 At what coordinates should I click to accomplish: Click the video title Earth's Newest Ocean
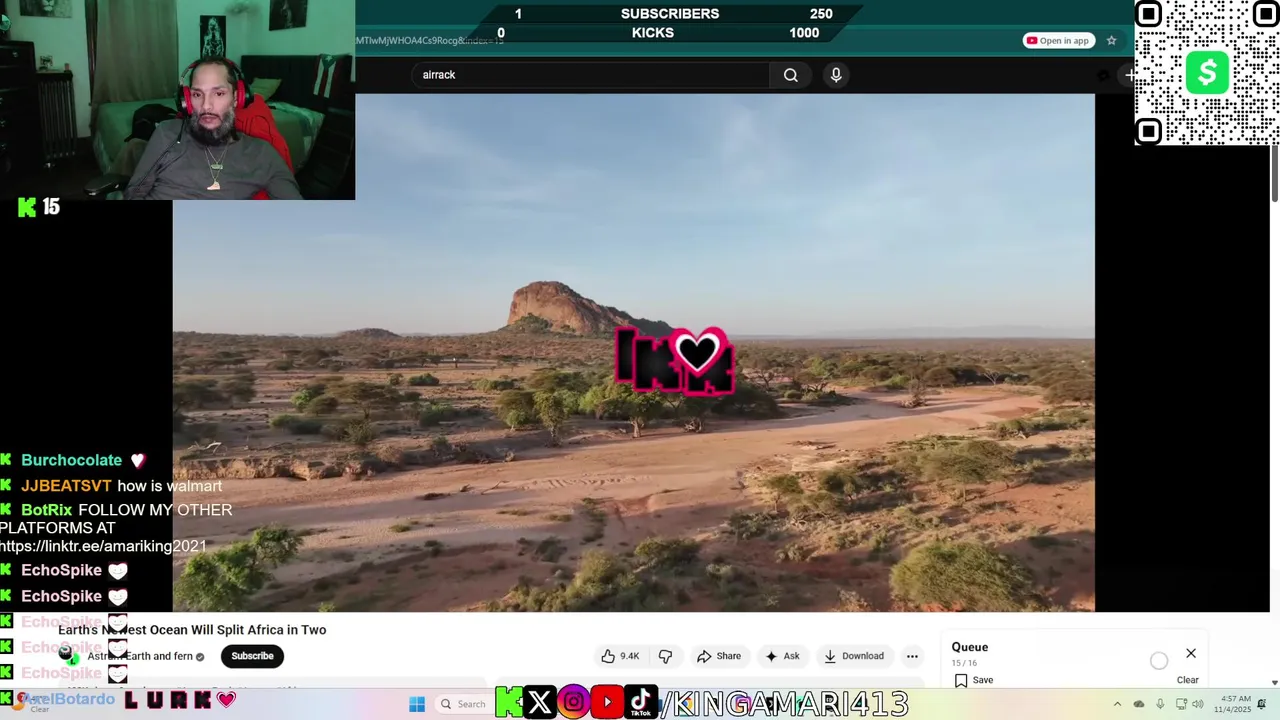coord(192,630)
